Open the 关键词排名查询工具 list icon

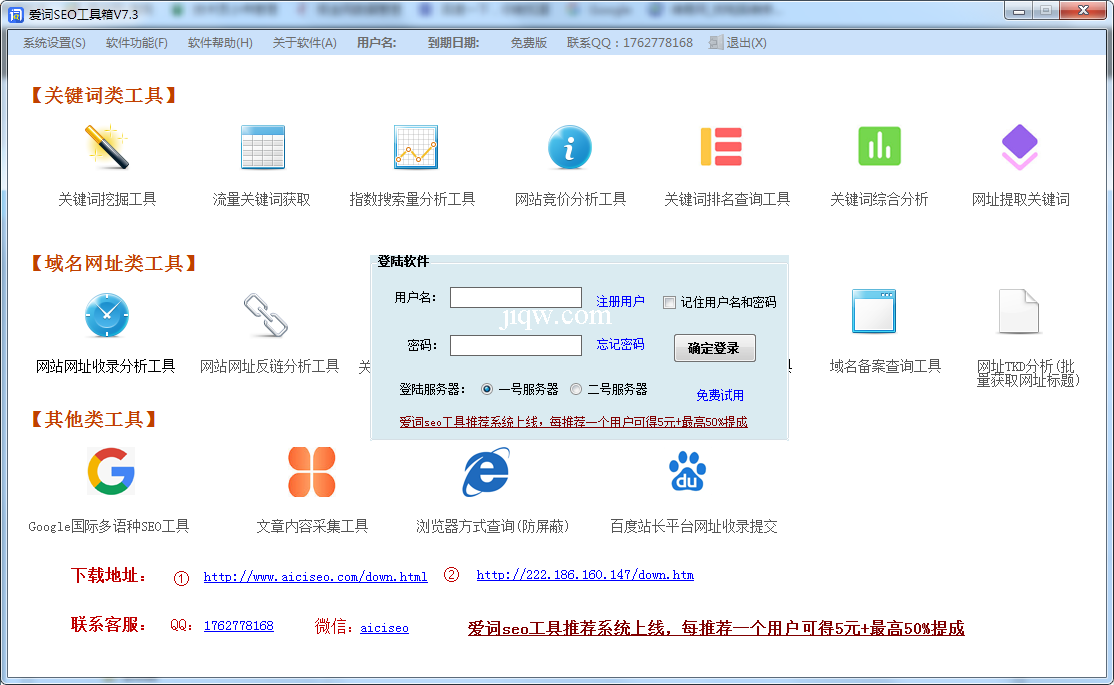(721, 147)
